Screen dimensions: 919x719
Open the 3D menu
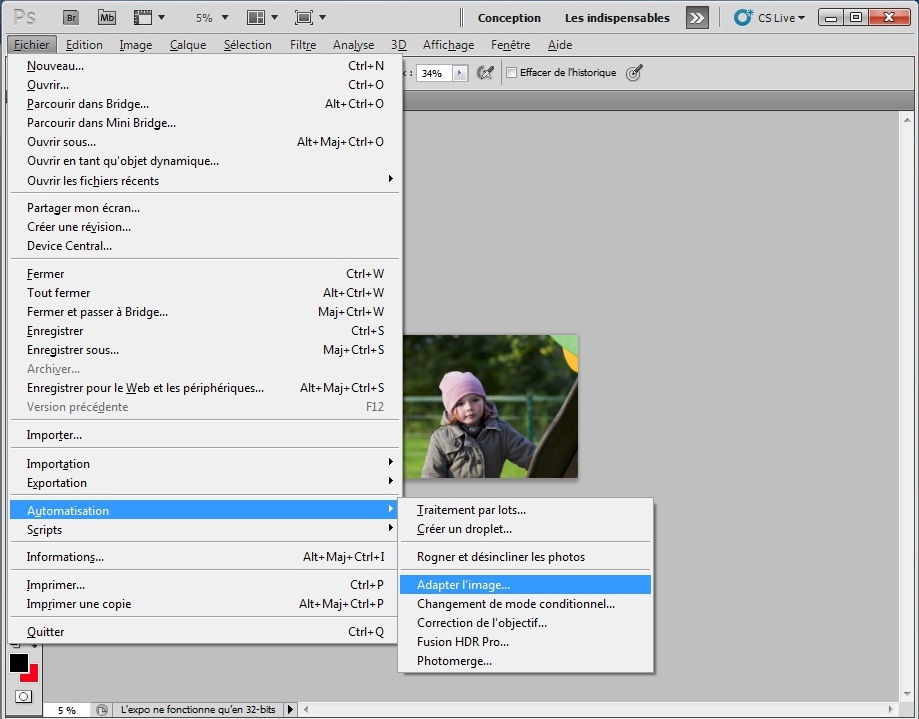(x=399, y=45)
